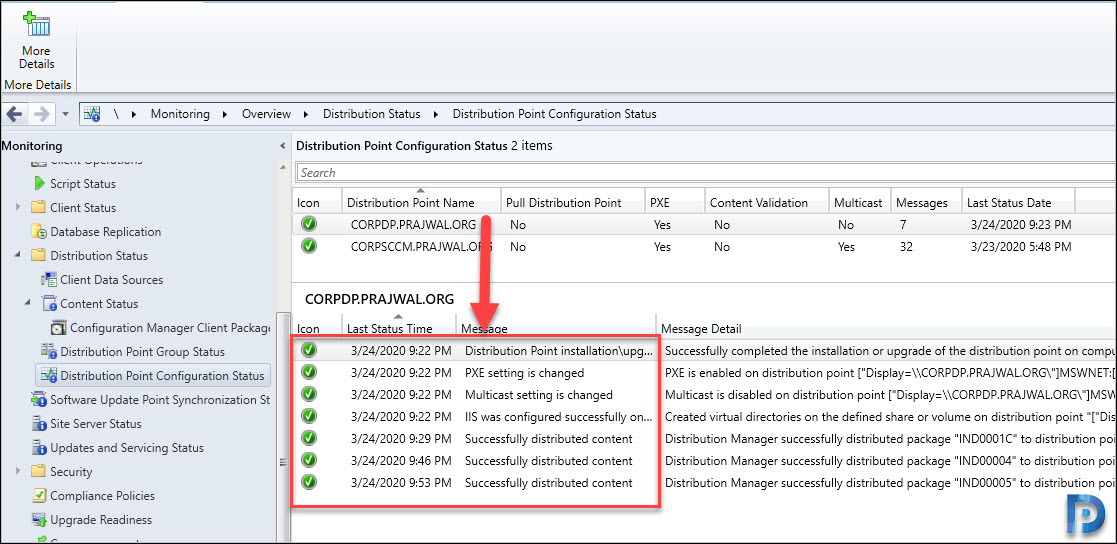Screen dimensions: 1117x544
Task: Select Distribution Status in the breadcrumb path
Action: (372, 114)
